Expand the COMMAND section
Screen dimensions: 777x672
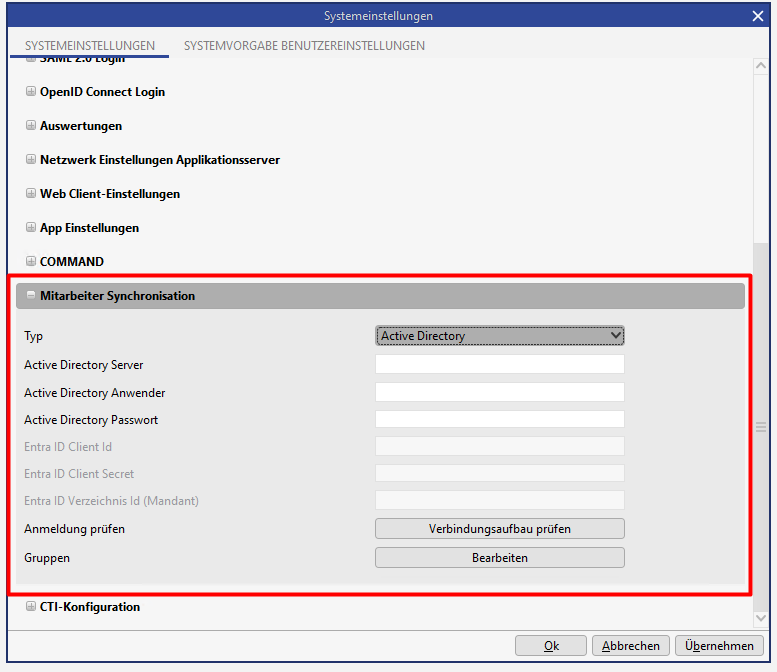(x=31, y=262)
